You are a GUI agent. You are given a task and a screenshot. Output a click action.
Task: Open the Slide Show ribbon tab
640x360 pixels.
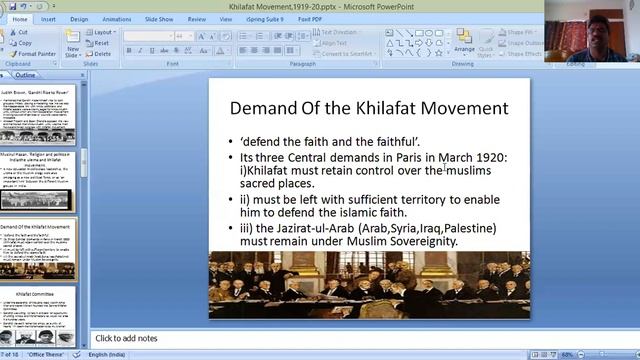[x=159, y=19]
